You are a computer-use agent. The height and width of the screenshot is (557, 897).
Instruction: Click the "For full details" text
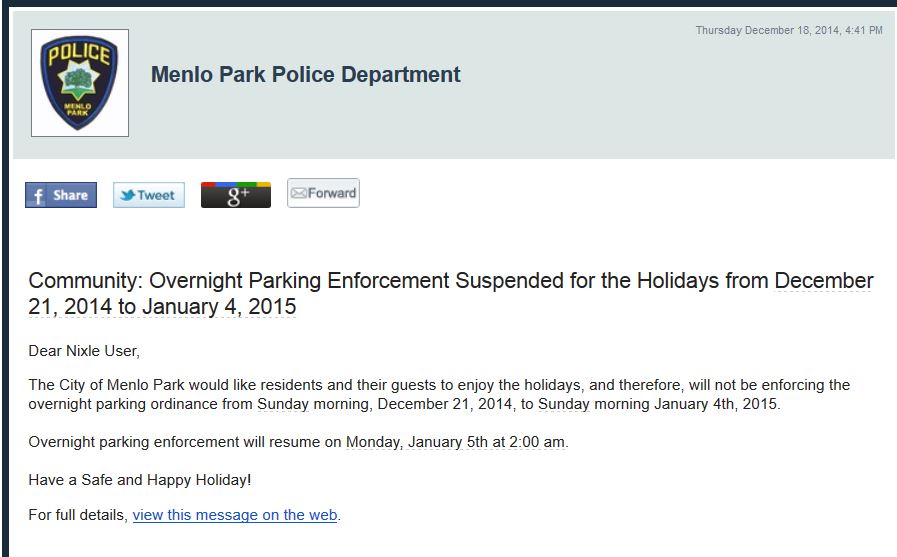[78, 515]
